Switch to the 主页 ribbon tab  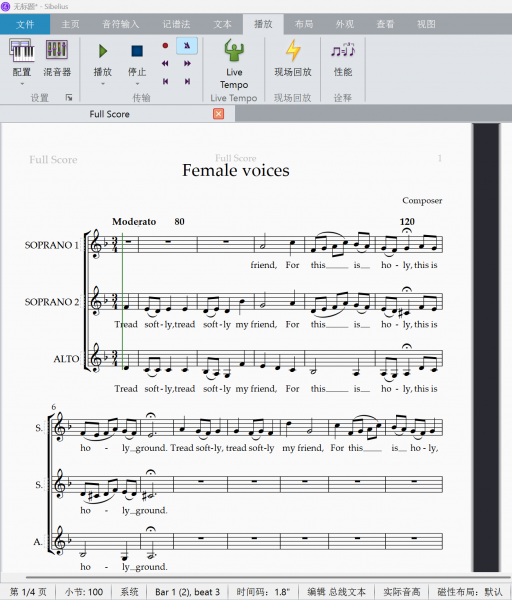[x=70, y=24]
